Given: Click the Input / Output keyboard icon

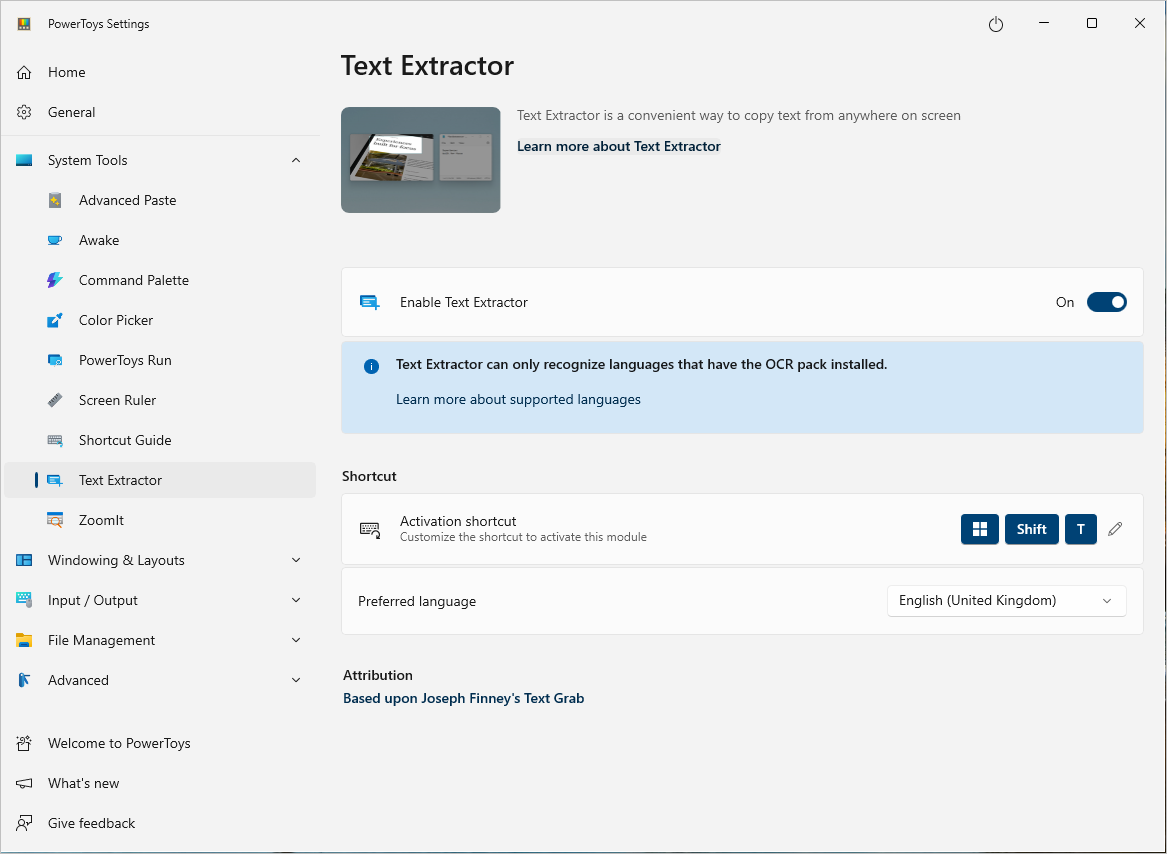Looking at the screenshot, I should point(24,600).
